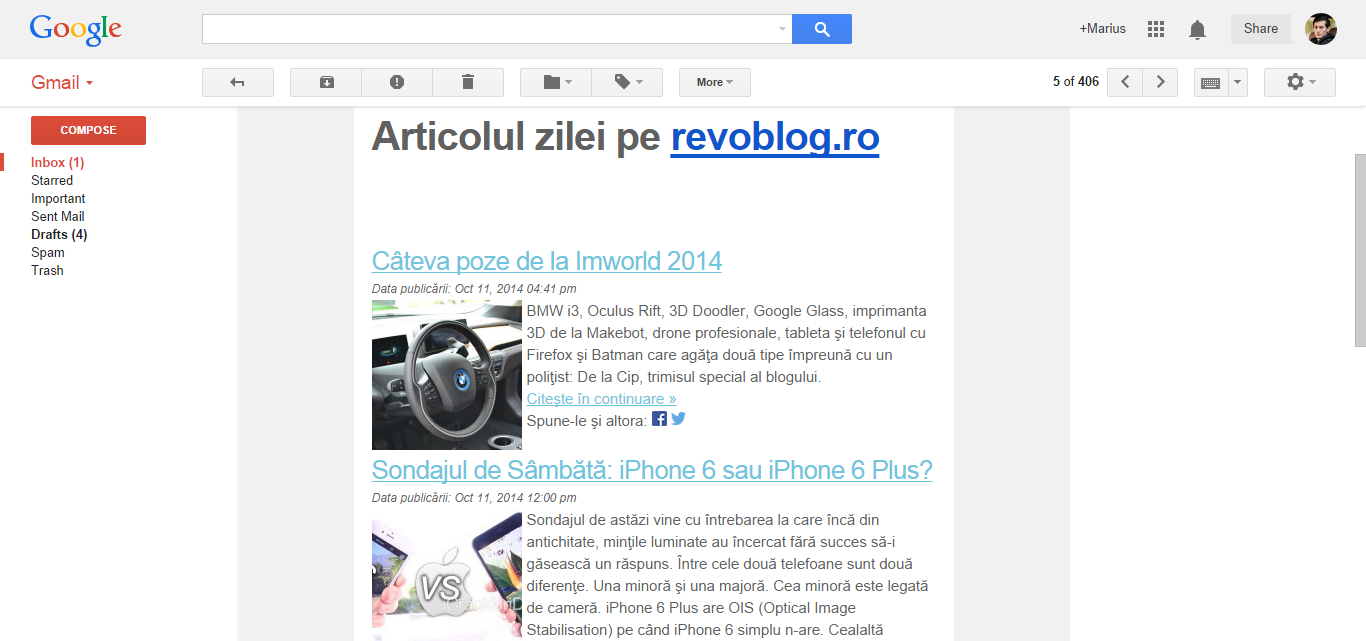Image resolution: width=1366 pixels, height=641 pixels.
Task: Click the vertical scrollbar thumb
Action: point(1360,250)
